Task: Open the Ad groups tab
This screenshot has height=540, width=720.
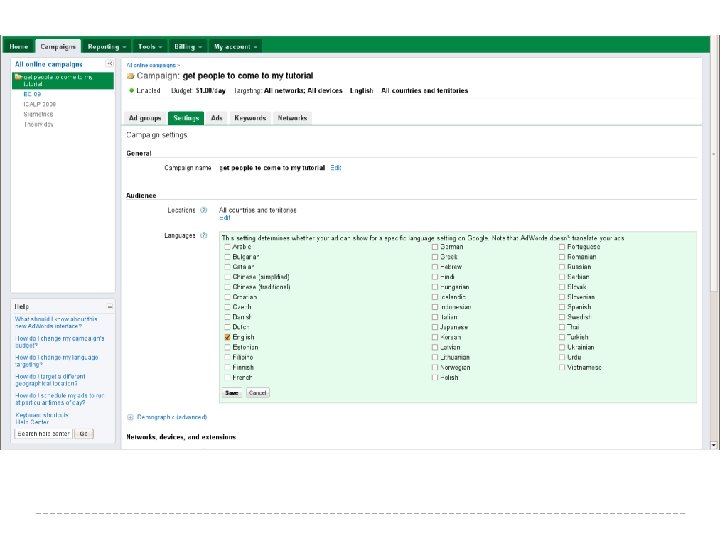Action: point(145,118)
